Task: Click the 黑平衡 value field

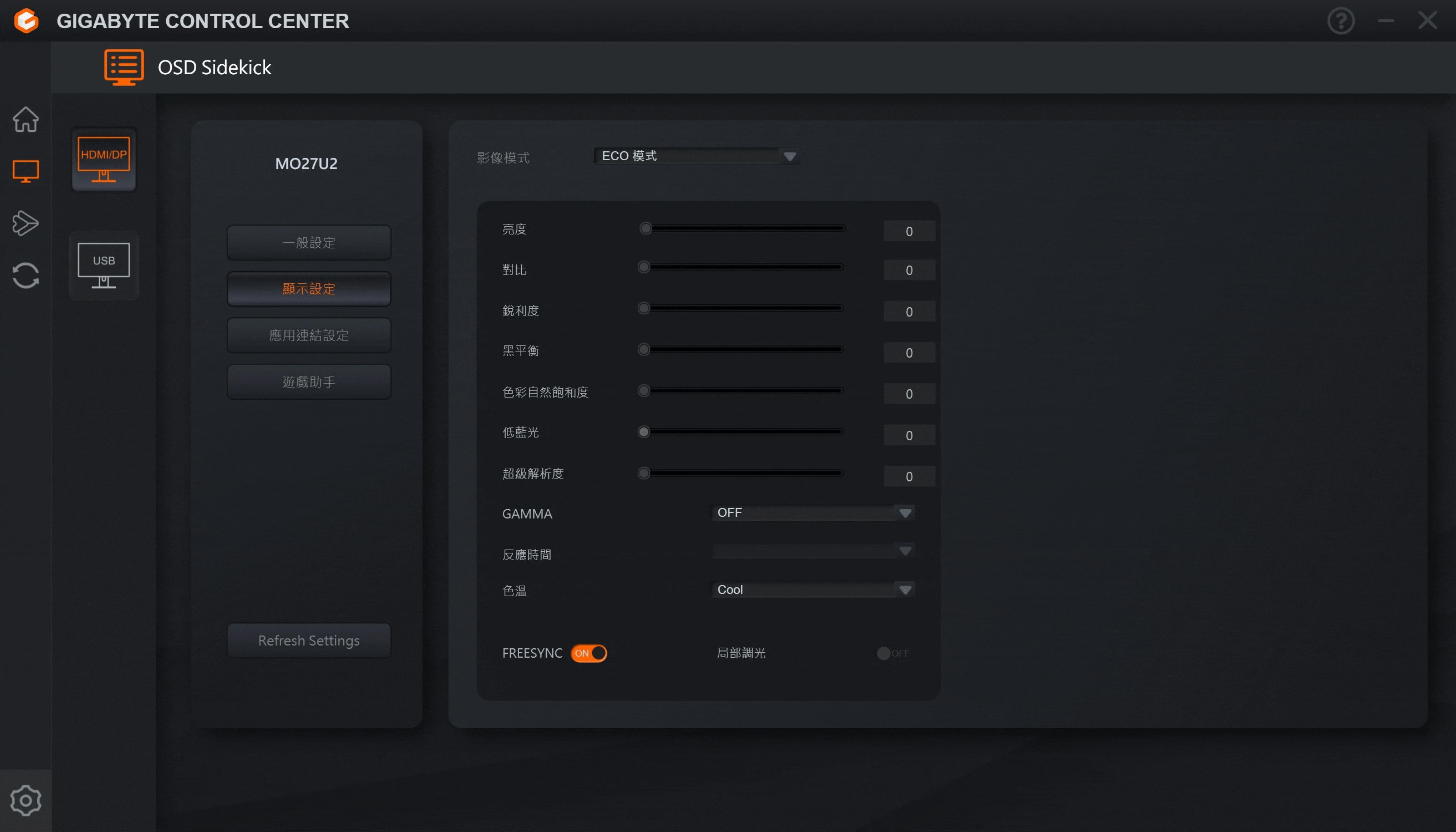Action: (x=909, y=352)
